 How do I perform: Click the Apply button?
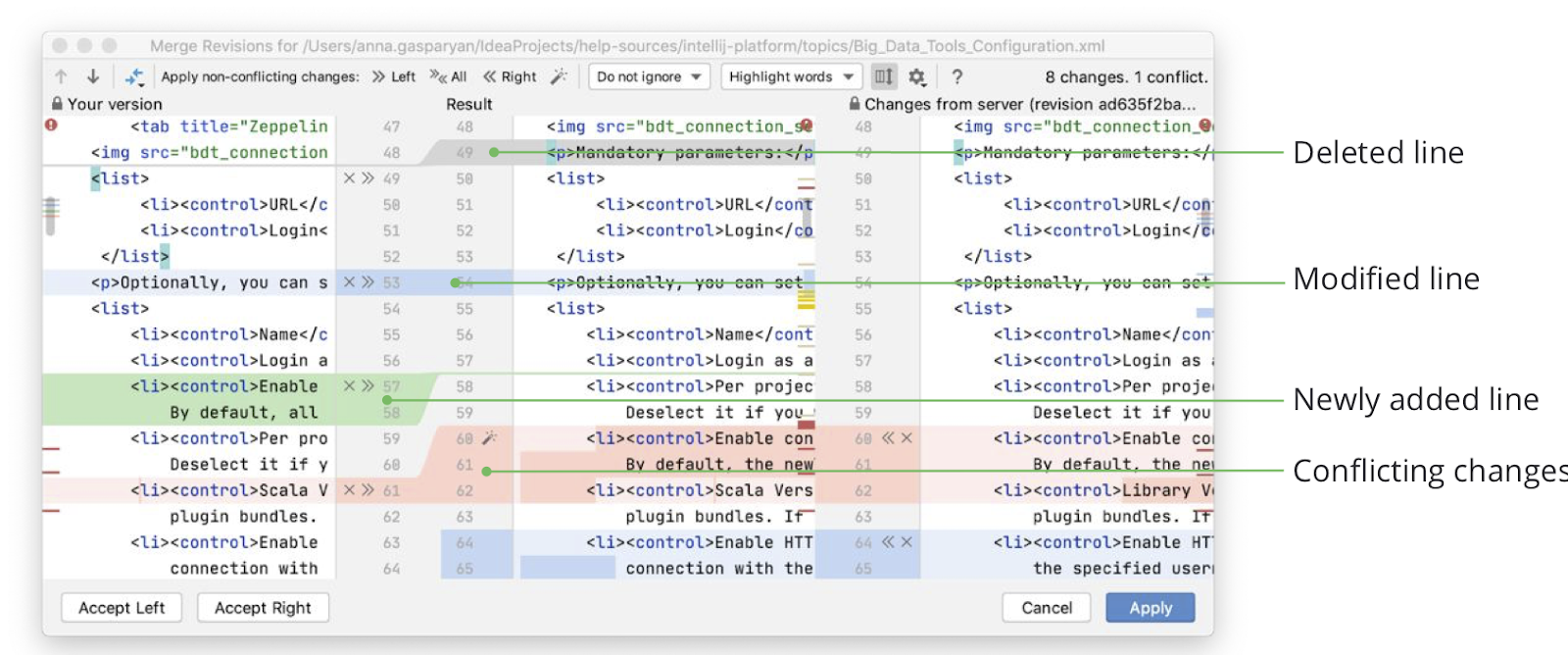click(x=1151, y=608)
